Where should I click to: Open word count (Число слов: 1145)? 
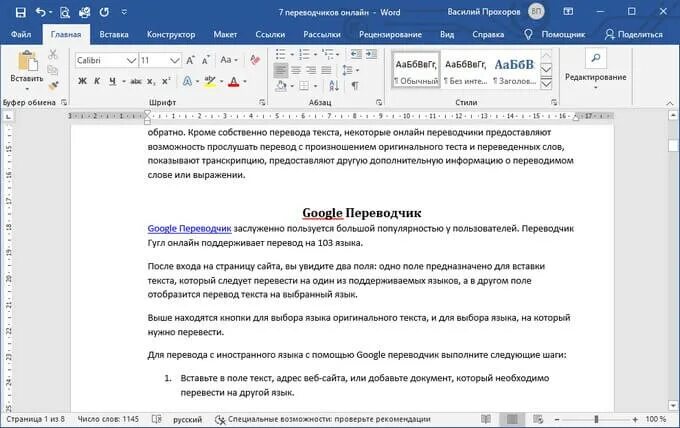point(108,419)
